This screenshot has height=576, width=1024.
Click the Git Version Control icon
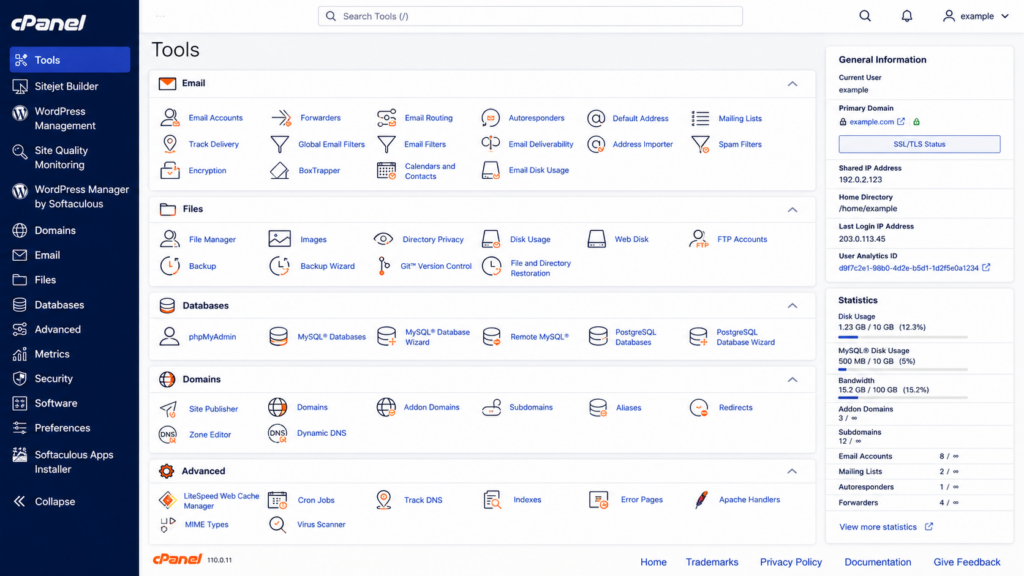[x=384, y=266]
